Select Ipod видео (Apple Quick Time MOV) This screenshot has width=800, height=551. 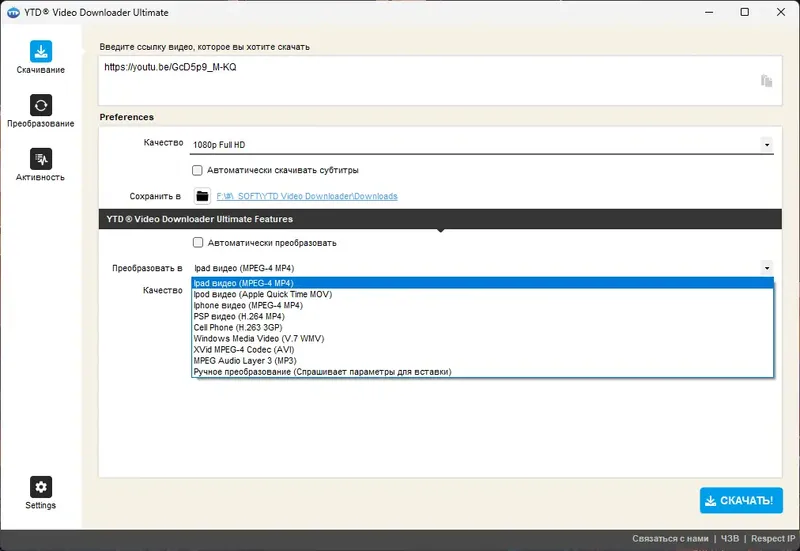(x=483, y=294)
